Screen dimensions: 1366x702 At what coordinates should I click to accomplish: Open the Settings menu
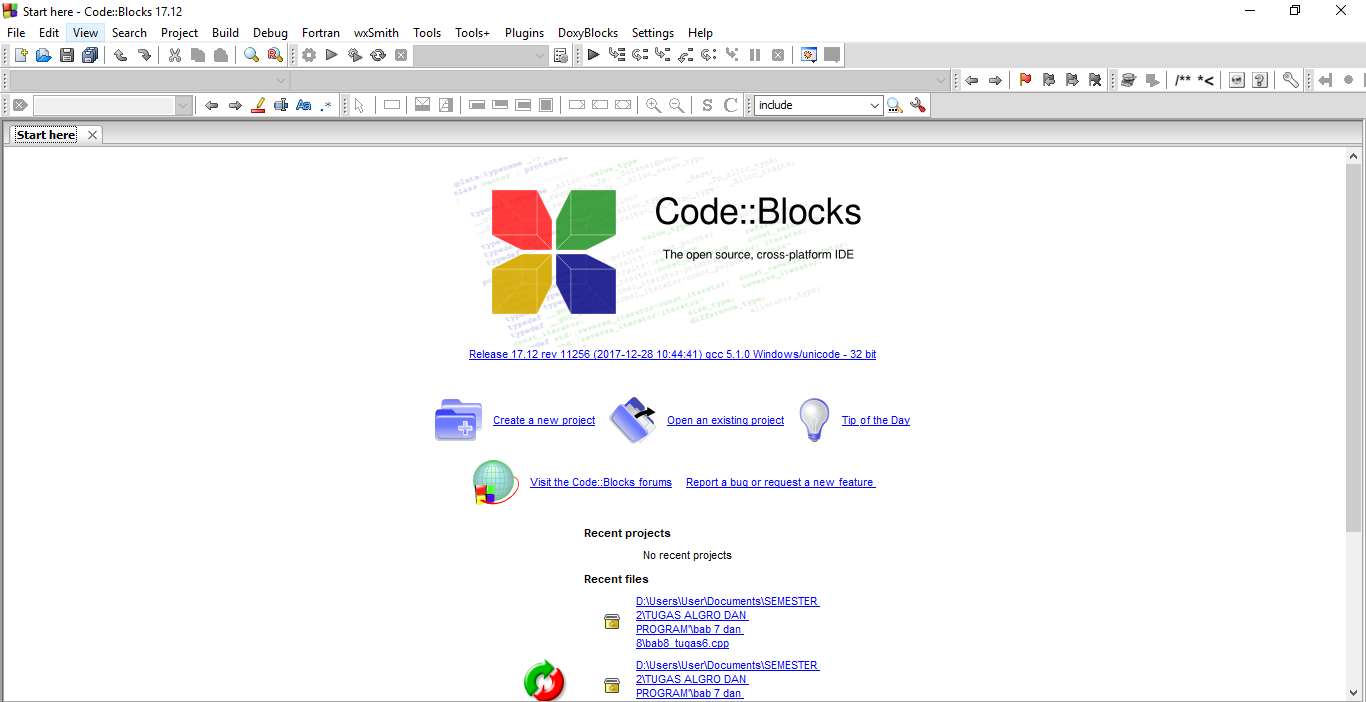pyautogui.click(x=653, y=32)
